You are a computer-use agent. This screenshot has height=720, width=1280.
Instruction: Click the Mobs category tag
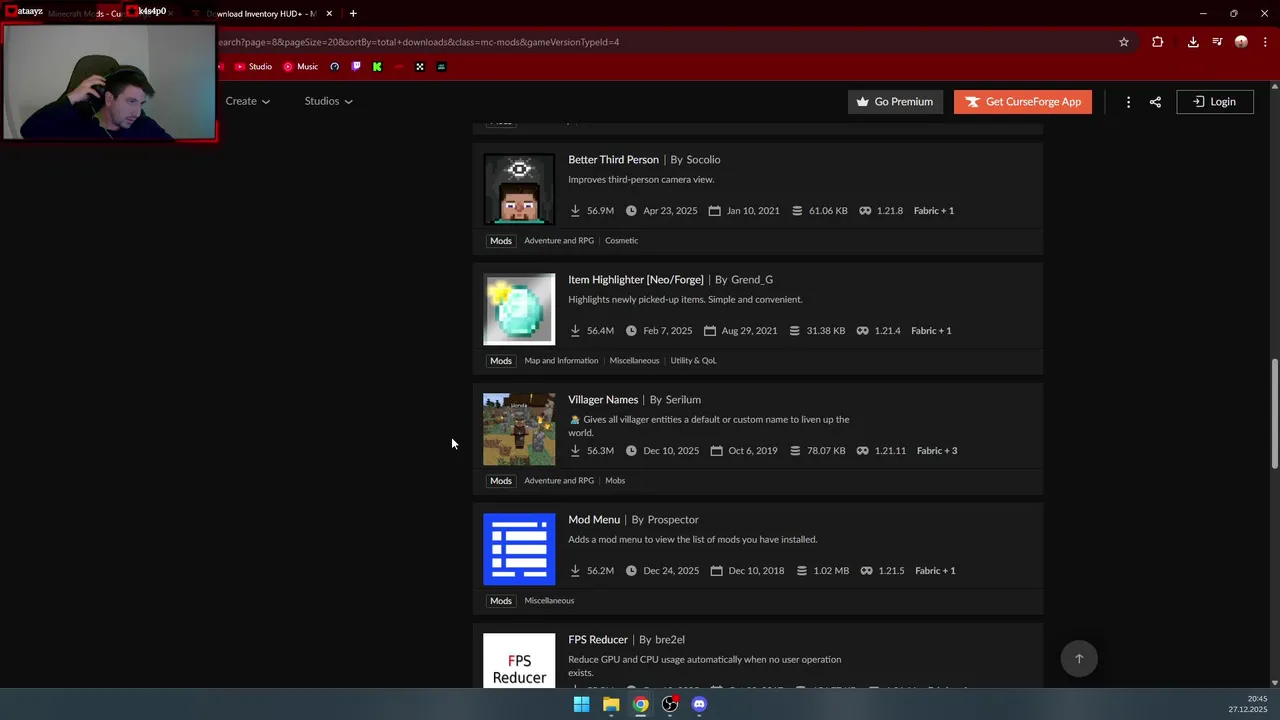615,481
